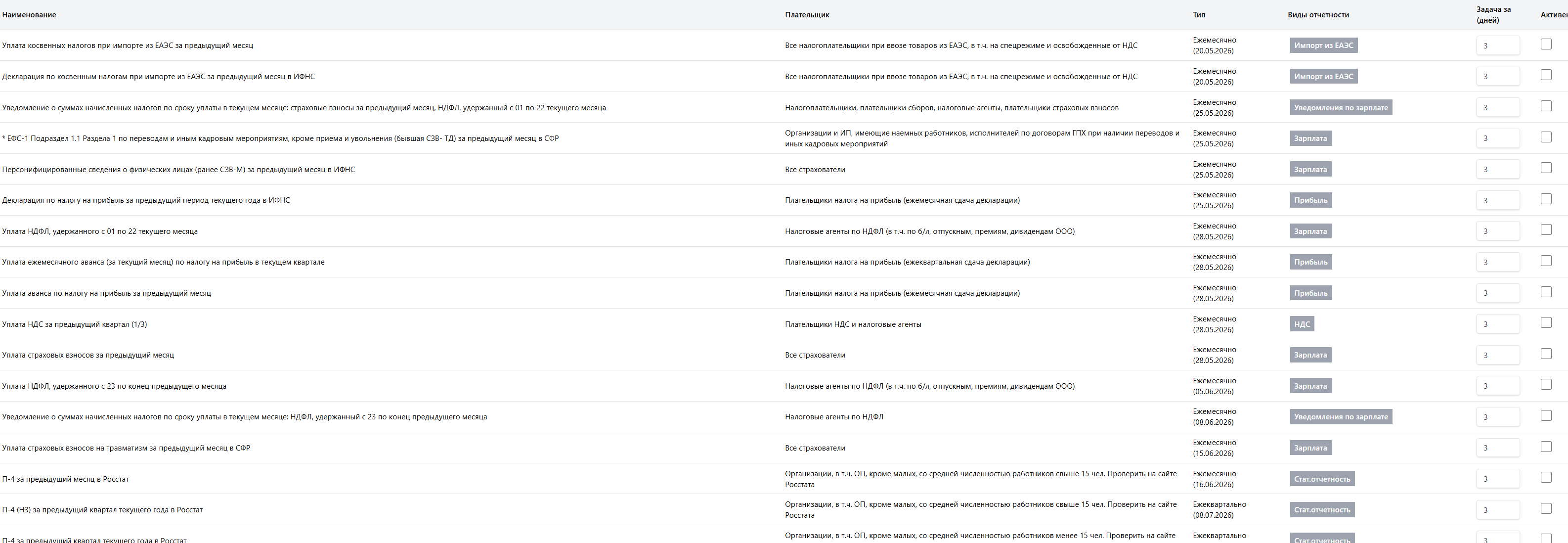Click Зарплата tag in ЕФС-1 row

pos(1310,139)
